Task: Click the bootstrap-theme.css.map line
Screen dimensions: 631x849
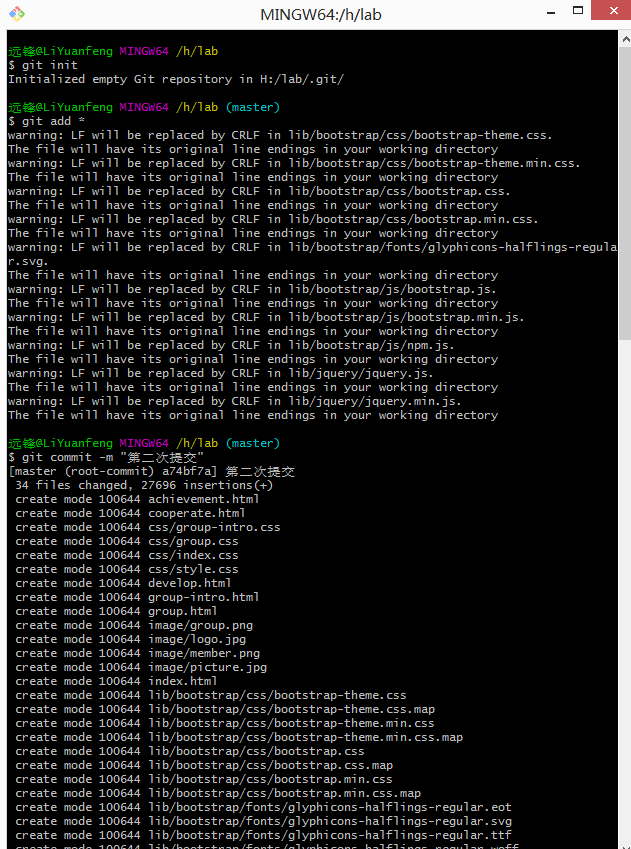Action: [225, 709]
